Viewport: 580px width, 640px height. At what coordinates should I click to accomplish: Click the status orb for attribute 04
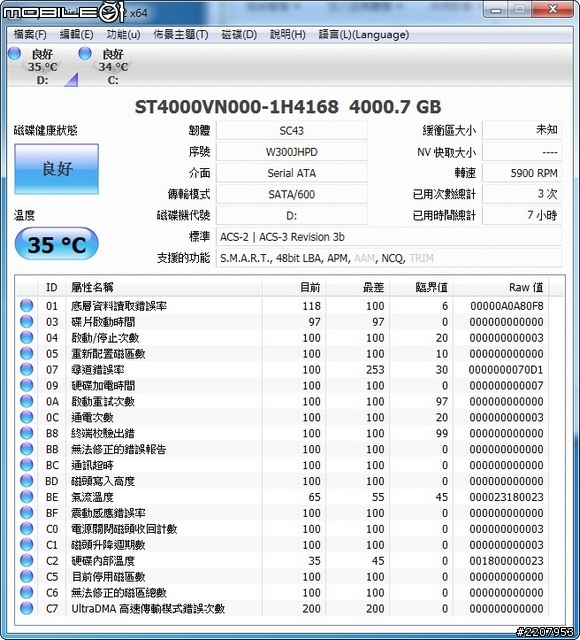(x=27, y=338)
